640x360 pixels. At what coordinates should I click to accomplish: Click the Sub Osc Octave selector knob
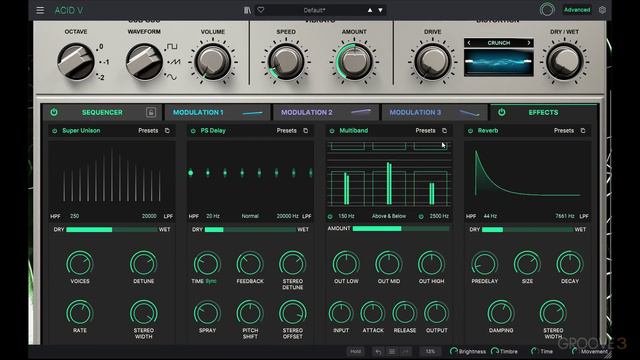76,62
